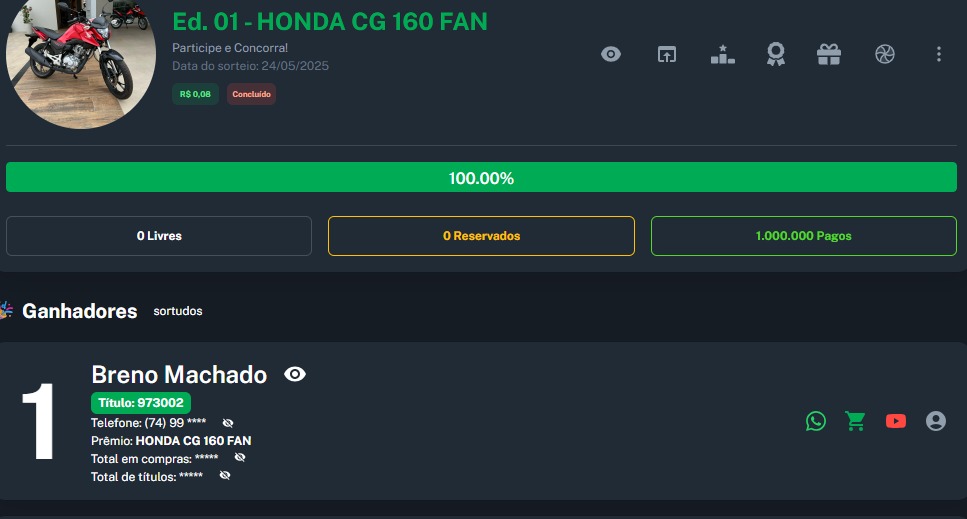This screenshot has height=519, width=967.
Task: Open the green shopping cart icon
Action: [x=856, y=421]
